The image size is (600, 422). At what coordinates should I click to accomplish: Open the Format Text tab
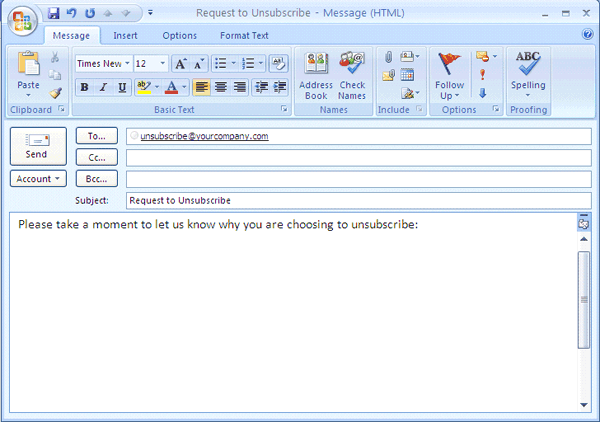(244, 35)
